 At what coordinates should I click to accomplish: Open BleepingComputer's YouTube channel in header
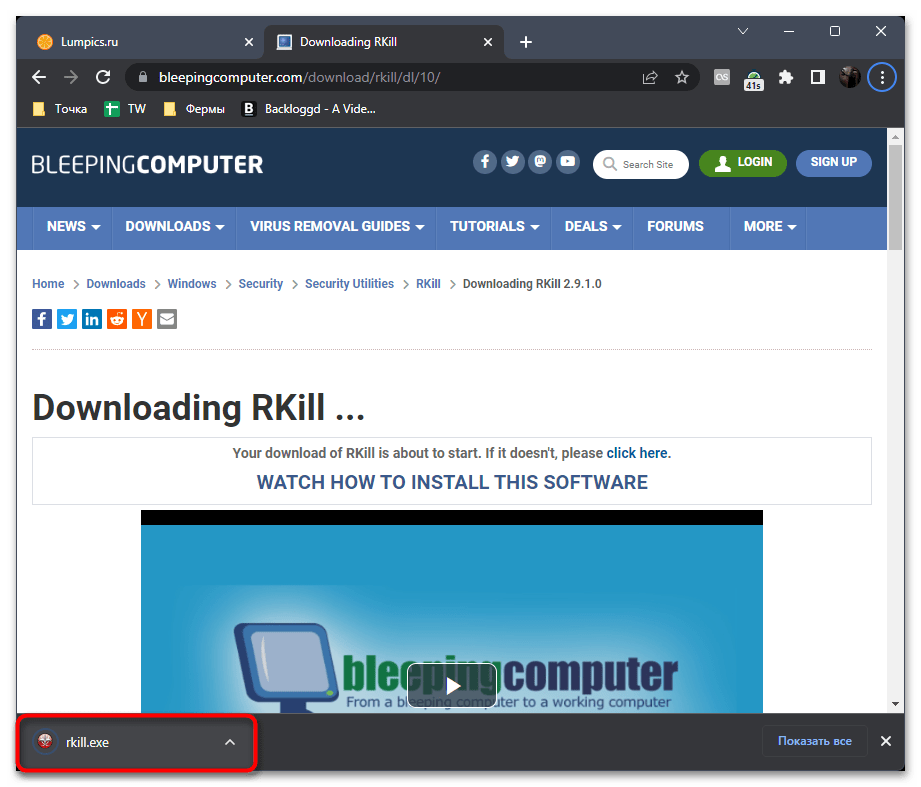coord(567,162)
